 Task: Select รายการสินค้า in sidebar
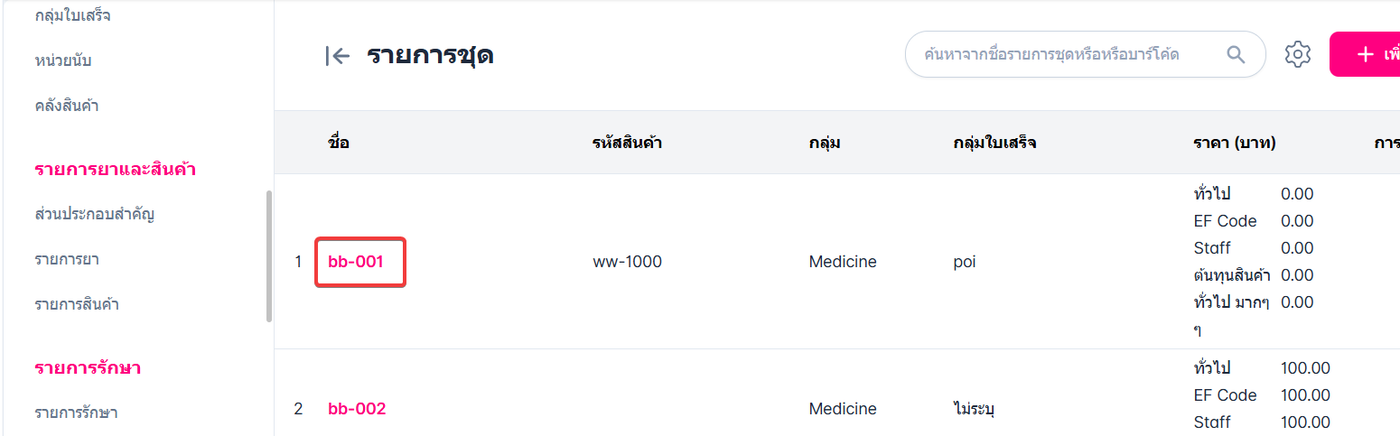click(x=76, y=304)
